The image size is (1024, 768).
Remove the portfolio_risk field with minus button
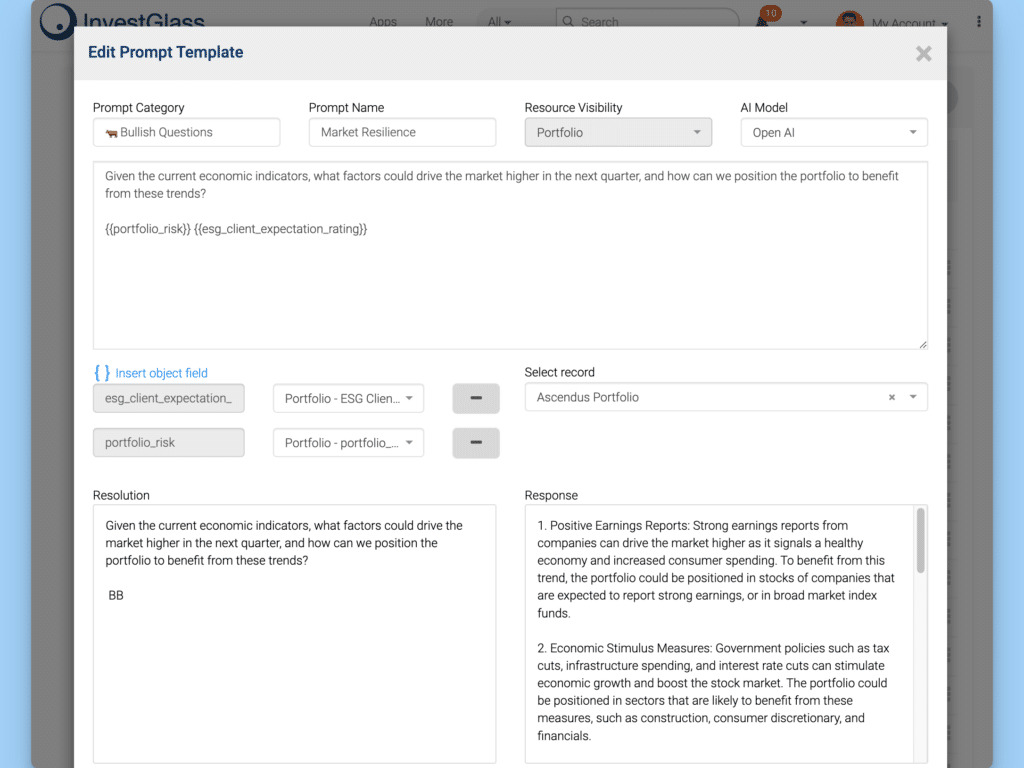[x=476, y=443]
